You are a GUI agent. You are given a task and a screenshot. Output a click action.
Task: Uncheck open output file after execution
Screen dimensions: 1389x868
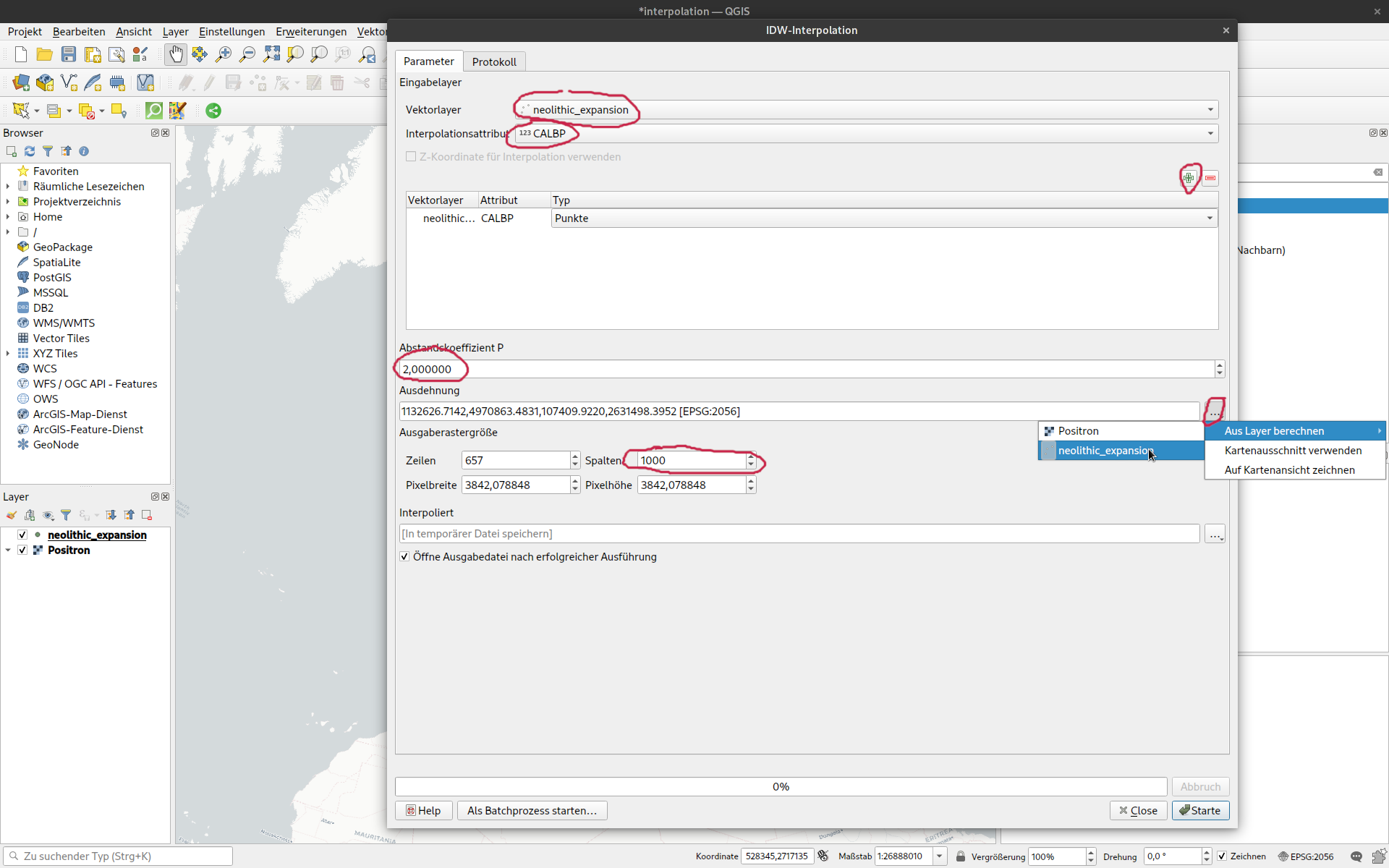(404, 556)
